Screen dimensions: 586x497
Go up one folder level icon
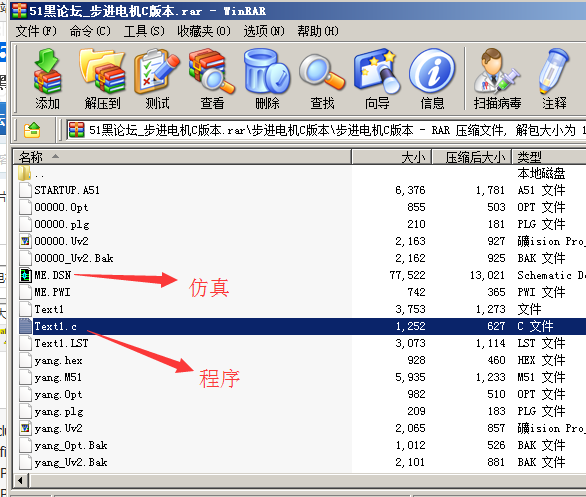coord(32,130)
